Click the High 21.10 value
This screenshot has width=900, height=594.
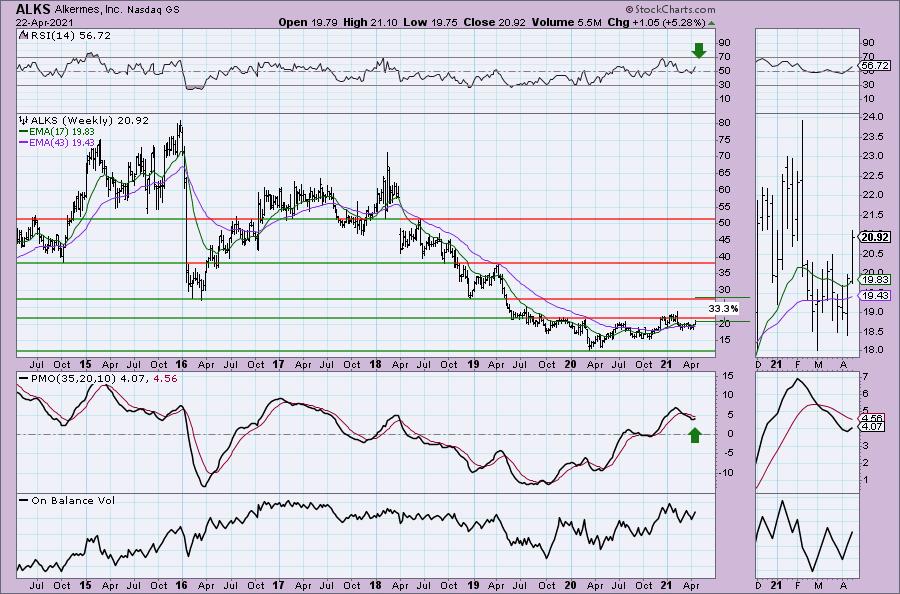370,22
